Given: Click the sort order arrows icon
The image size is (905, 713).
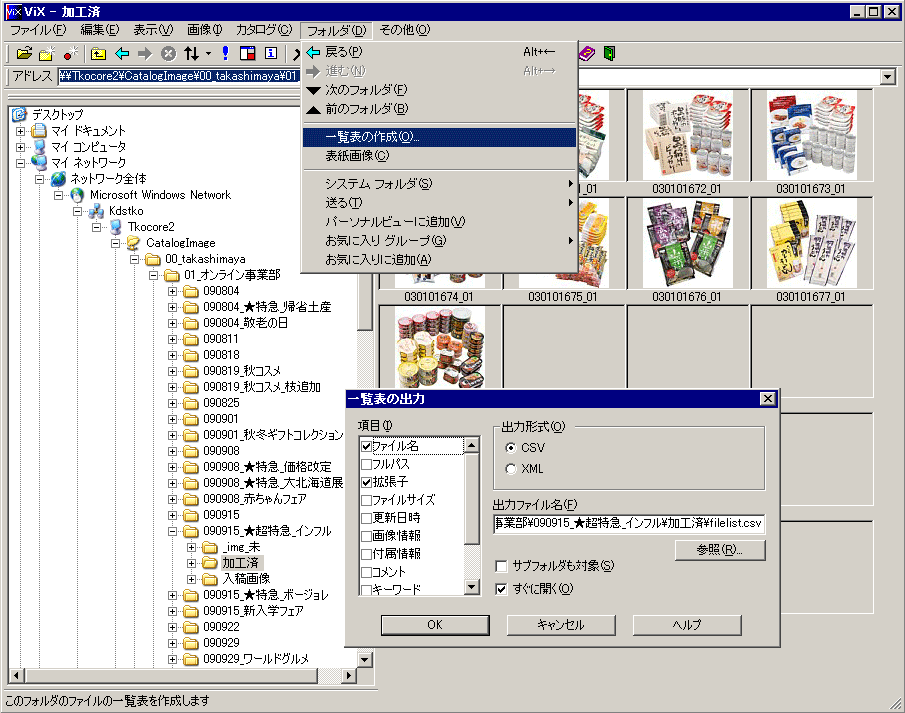Looking at the screenshot, I should click(191, 53).
